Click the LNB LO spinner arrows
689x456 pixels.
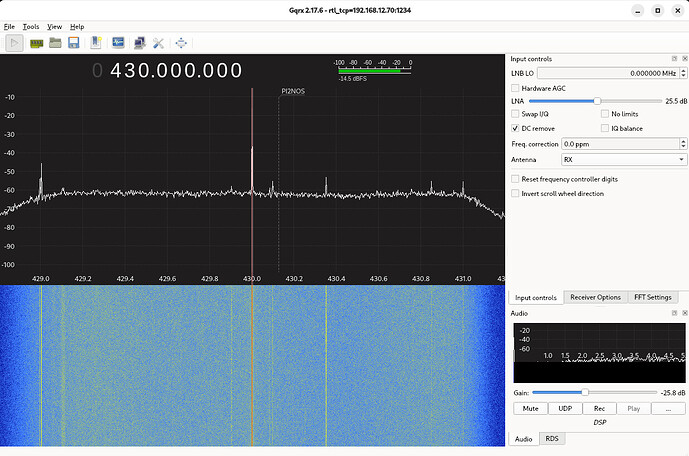coord(682,73)
